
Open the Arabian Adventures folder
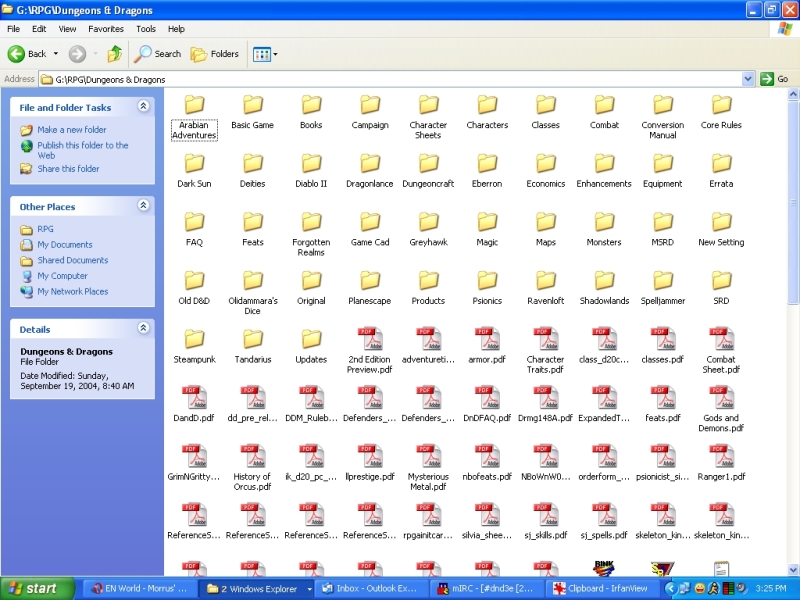pos(194,118)
